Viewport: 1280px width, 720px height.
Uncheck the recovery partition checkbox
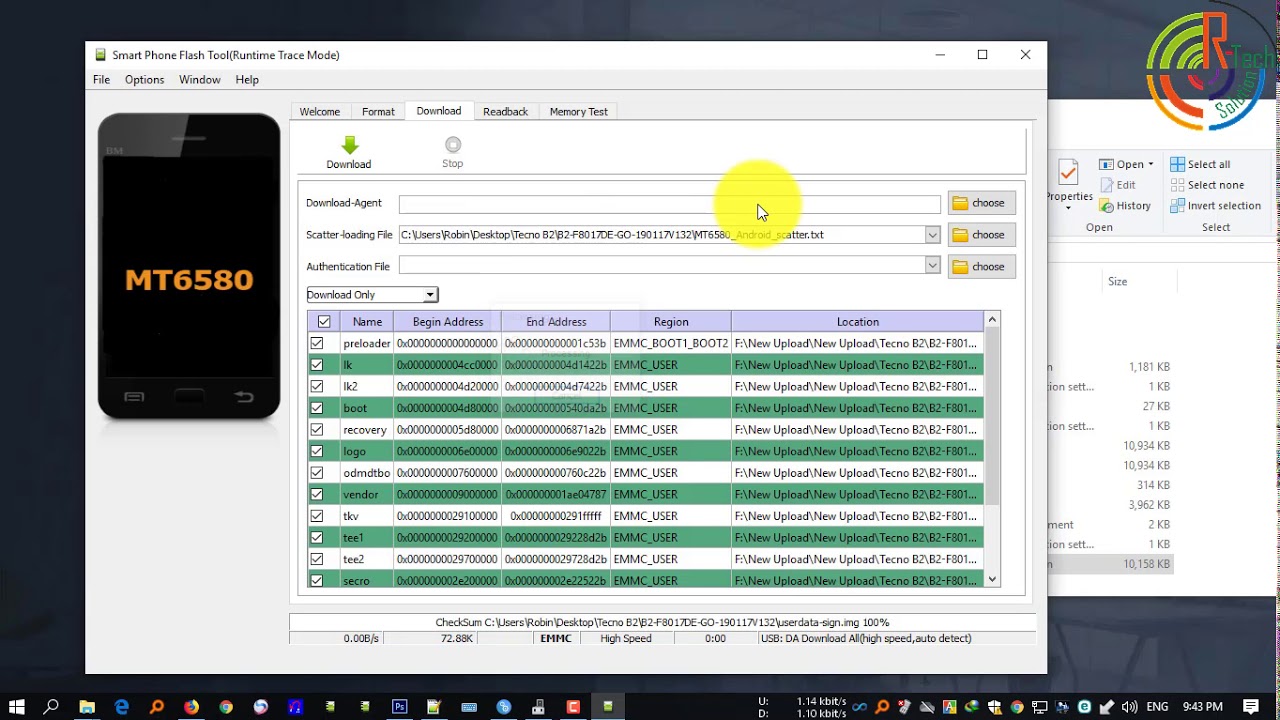(317, 430)
